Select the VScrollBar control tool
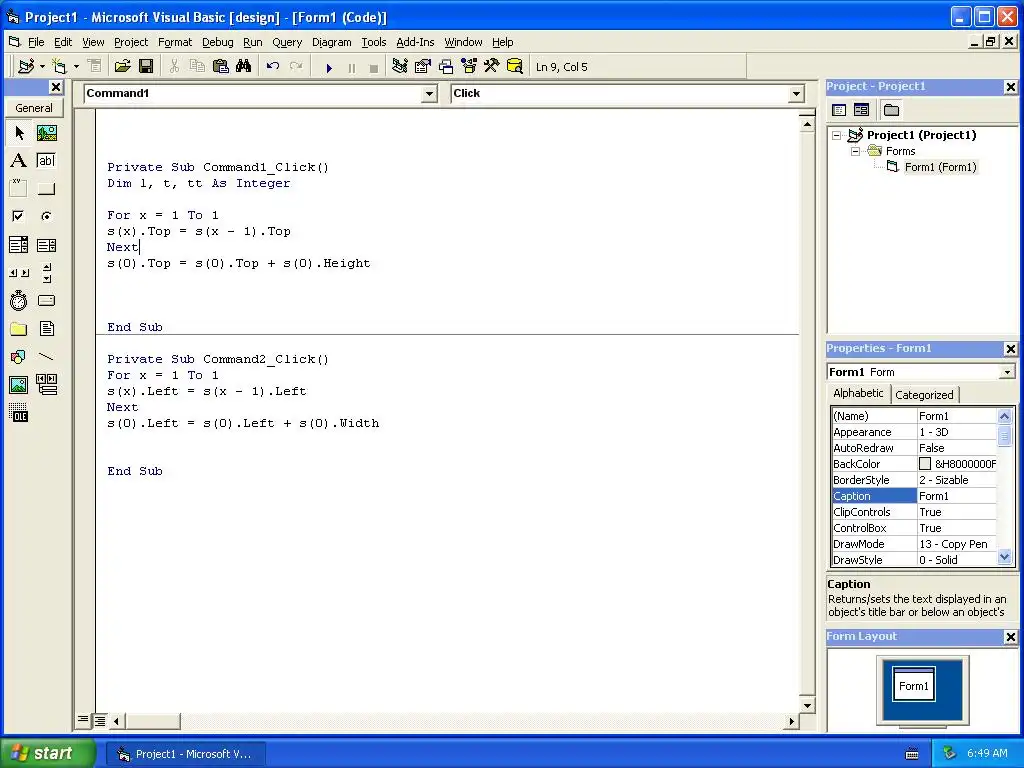Screen dimensions: 1024x768 click(46, 273)
